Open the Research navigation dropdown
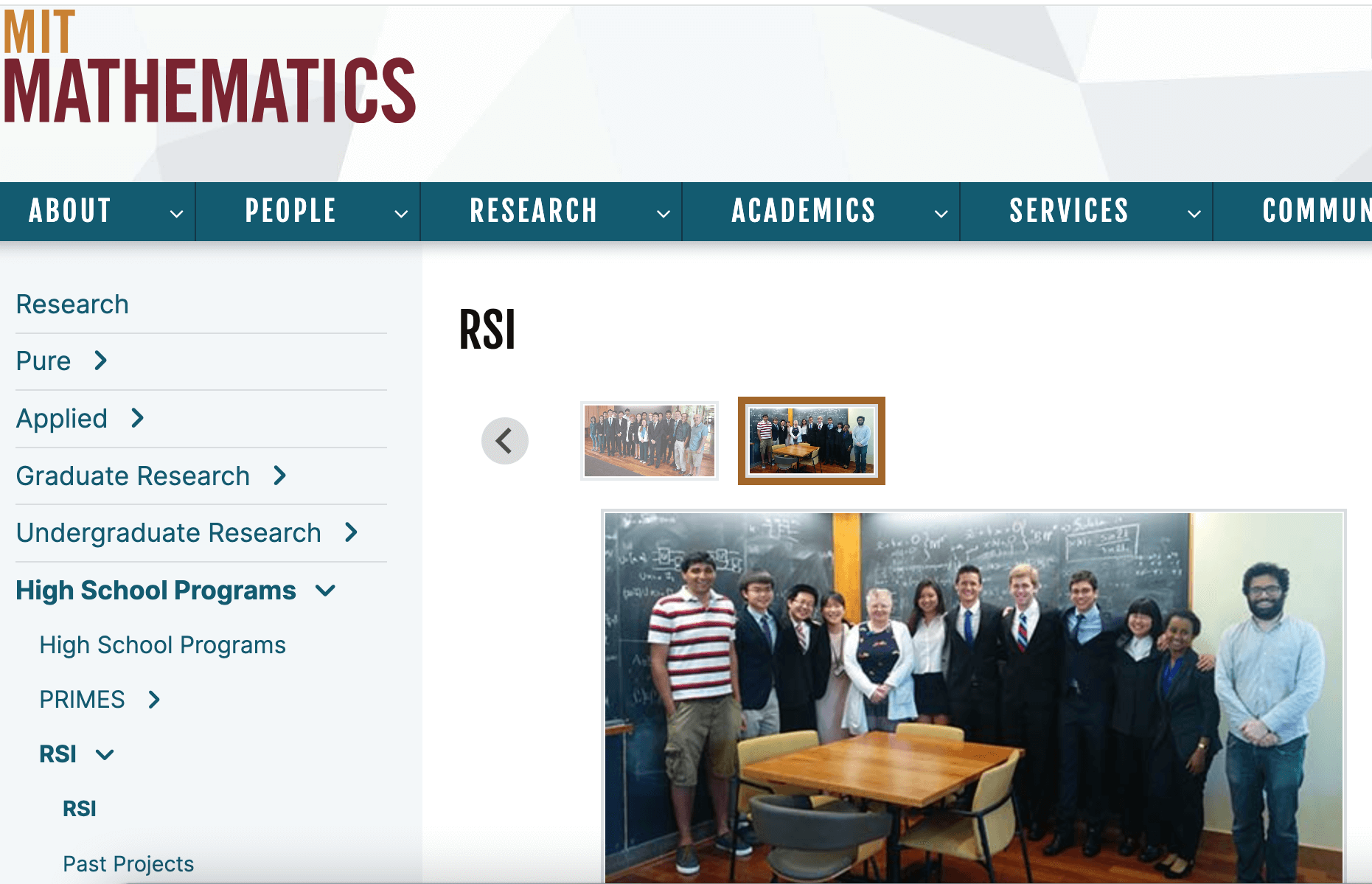 pos(663,213)
